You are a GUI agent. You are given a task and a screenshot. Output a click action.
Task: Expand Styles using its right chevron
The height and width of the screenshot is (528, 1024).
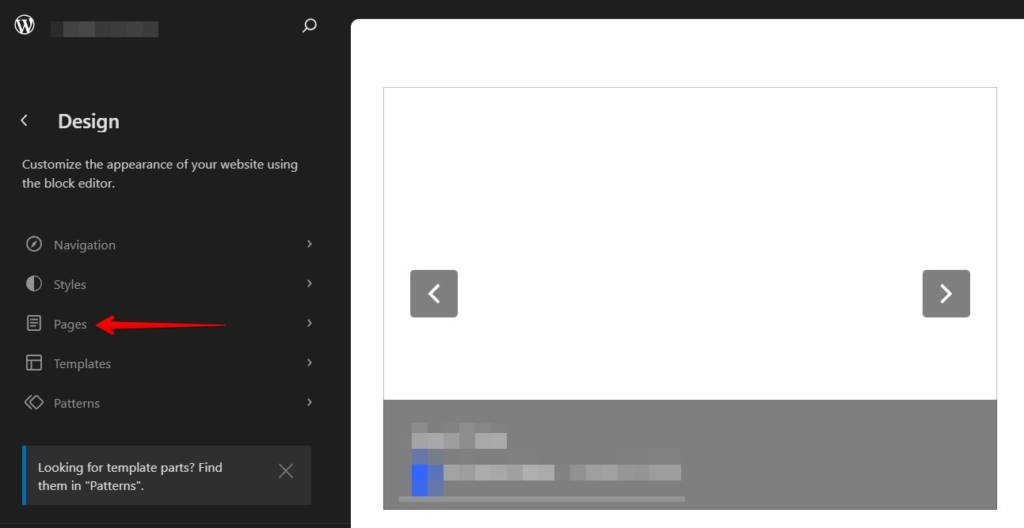[x=309, y=284]
